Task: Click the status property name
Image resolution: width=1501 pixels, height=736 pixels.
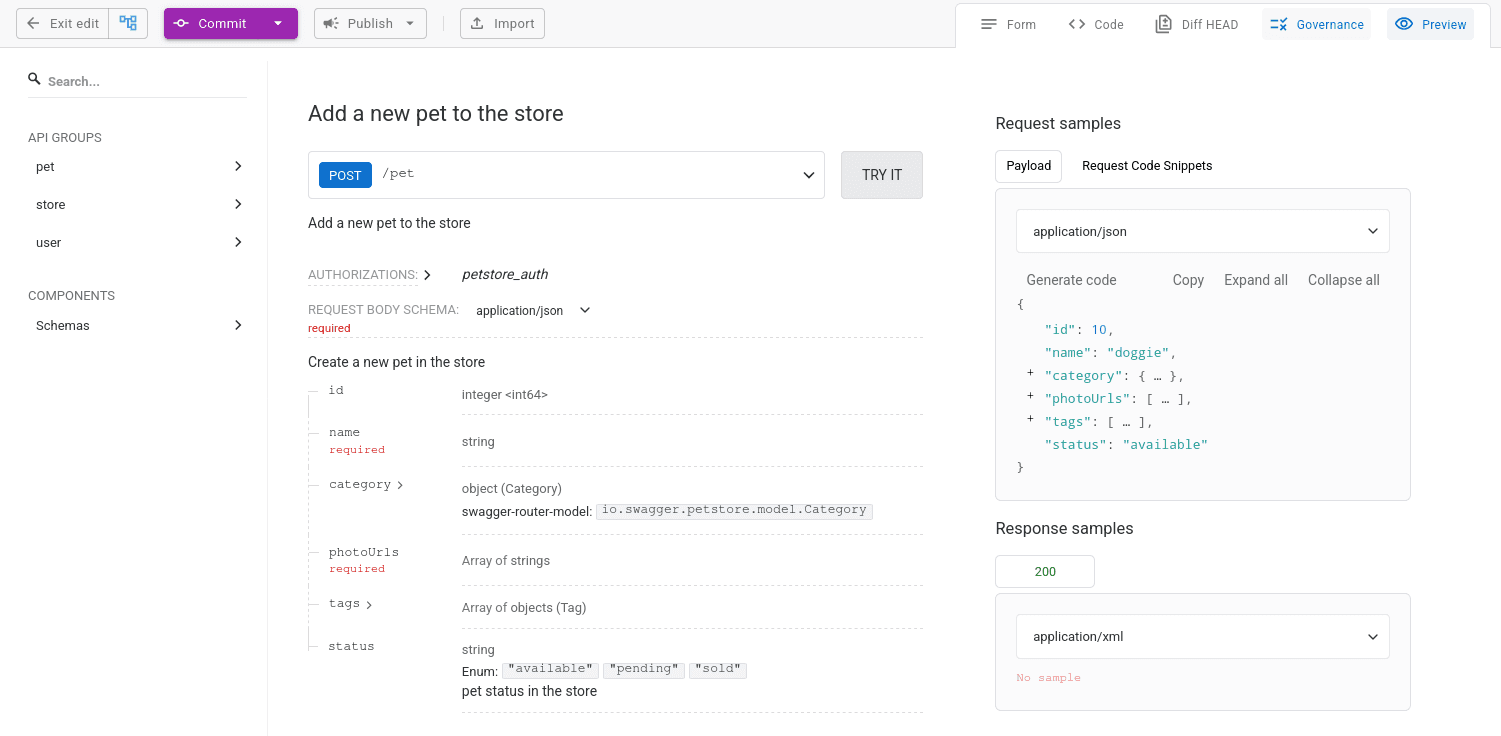Action: 351,646
